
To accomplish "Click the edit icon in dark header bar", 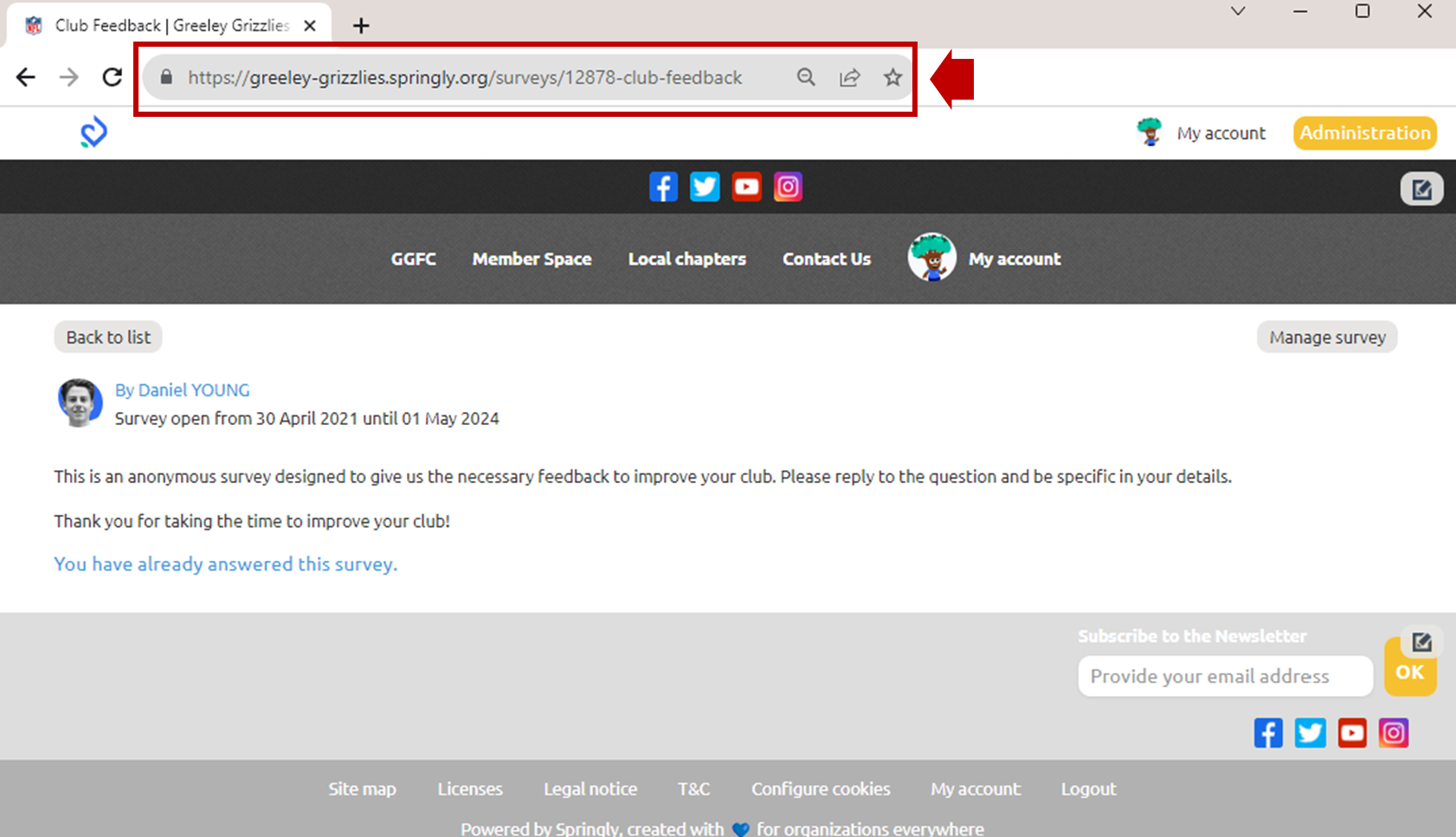I will click(1421, 189).
